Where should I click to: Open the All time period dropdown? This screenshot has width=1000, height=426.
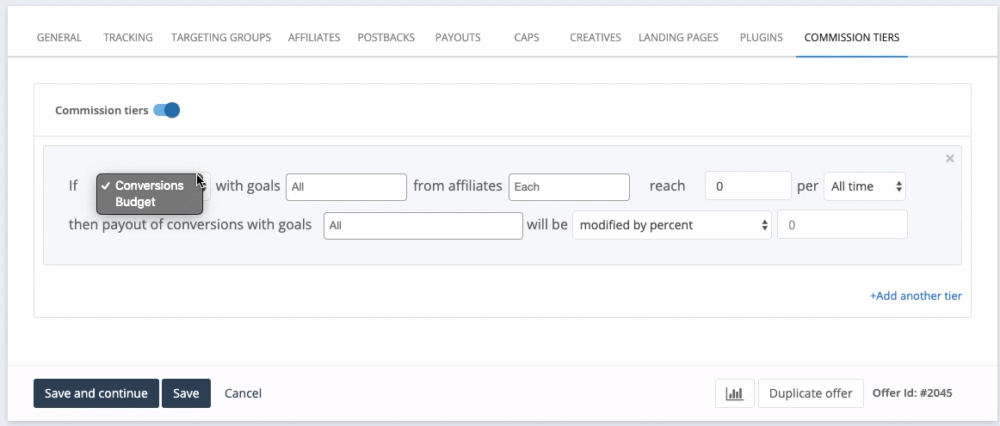[x=865, y=186]
